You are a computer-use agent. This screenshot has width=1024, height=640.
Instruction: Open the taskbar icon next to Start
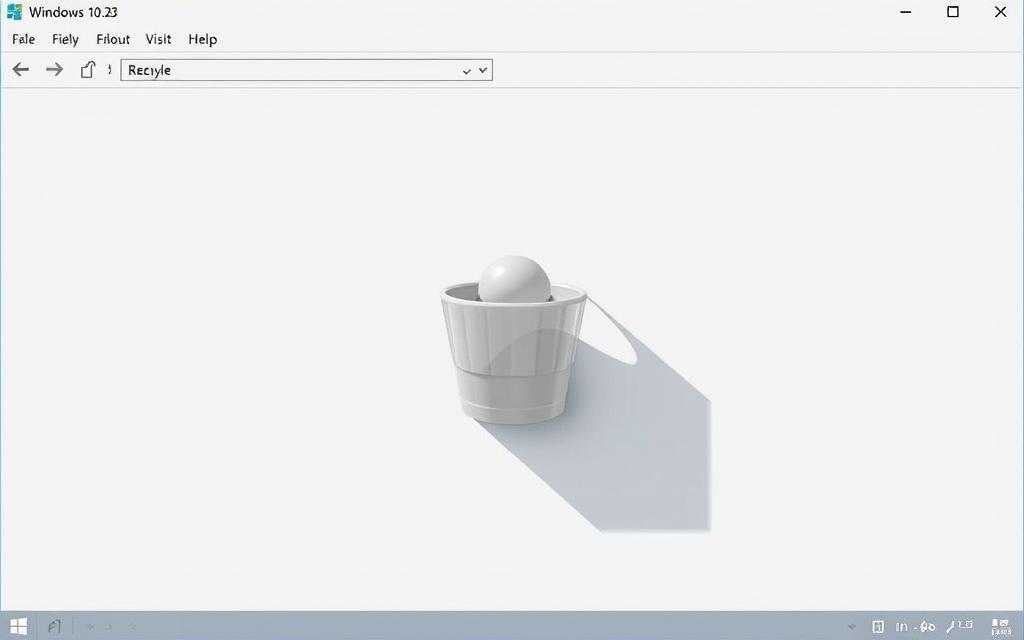(54, 627)
